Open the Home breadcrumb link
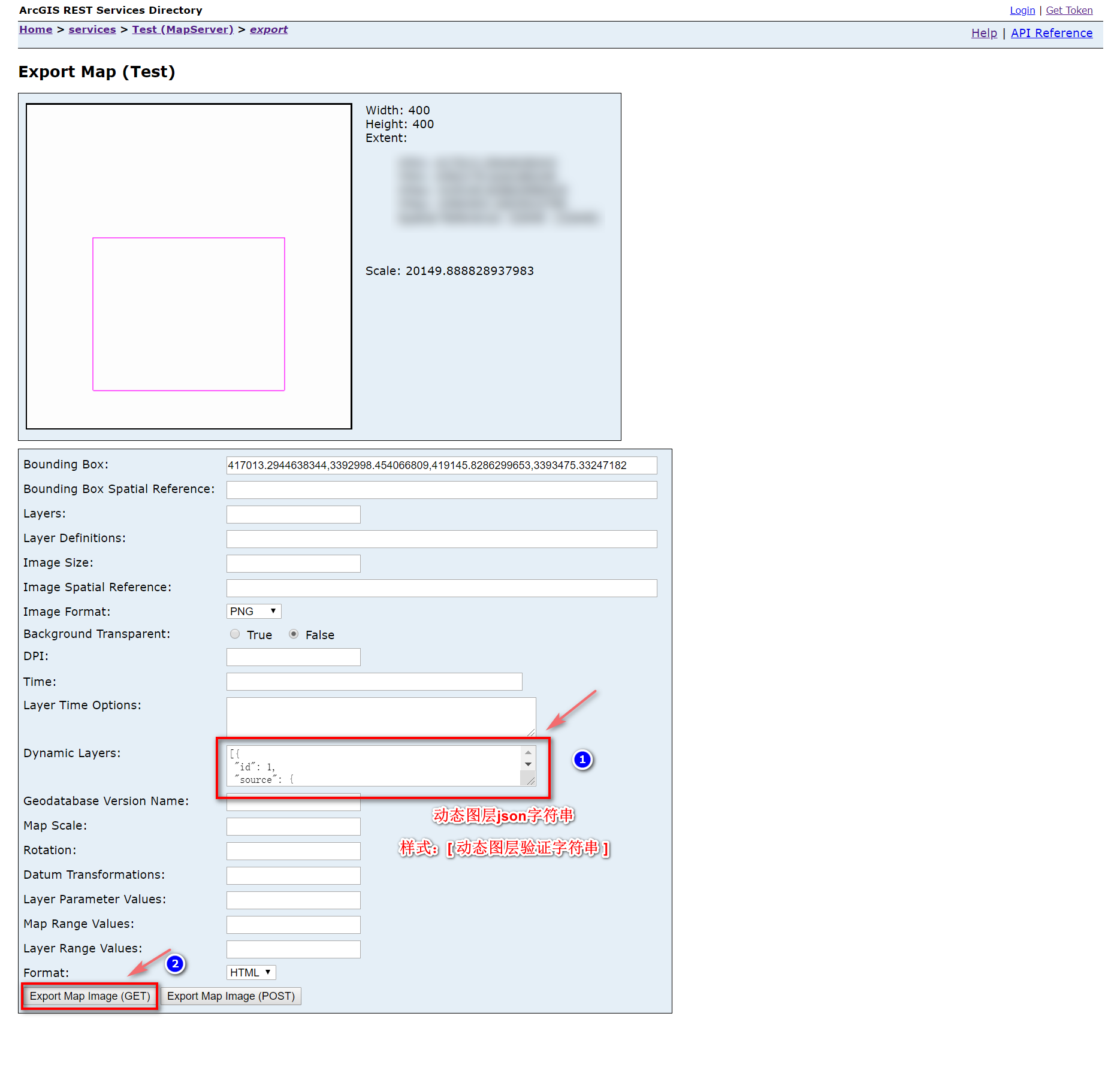The image size is (1120, 1086). coord(36,29)
